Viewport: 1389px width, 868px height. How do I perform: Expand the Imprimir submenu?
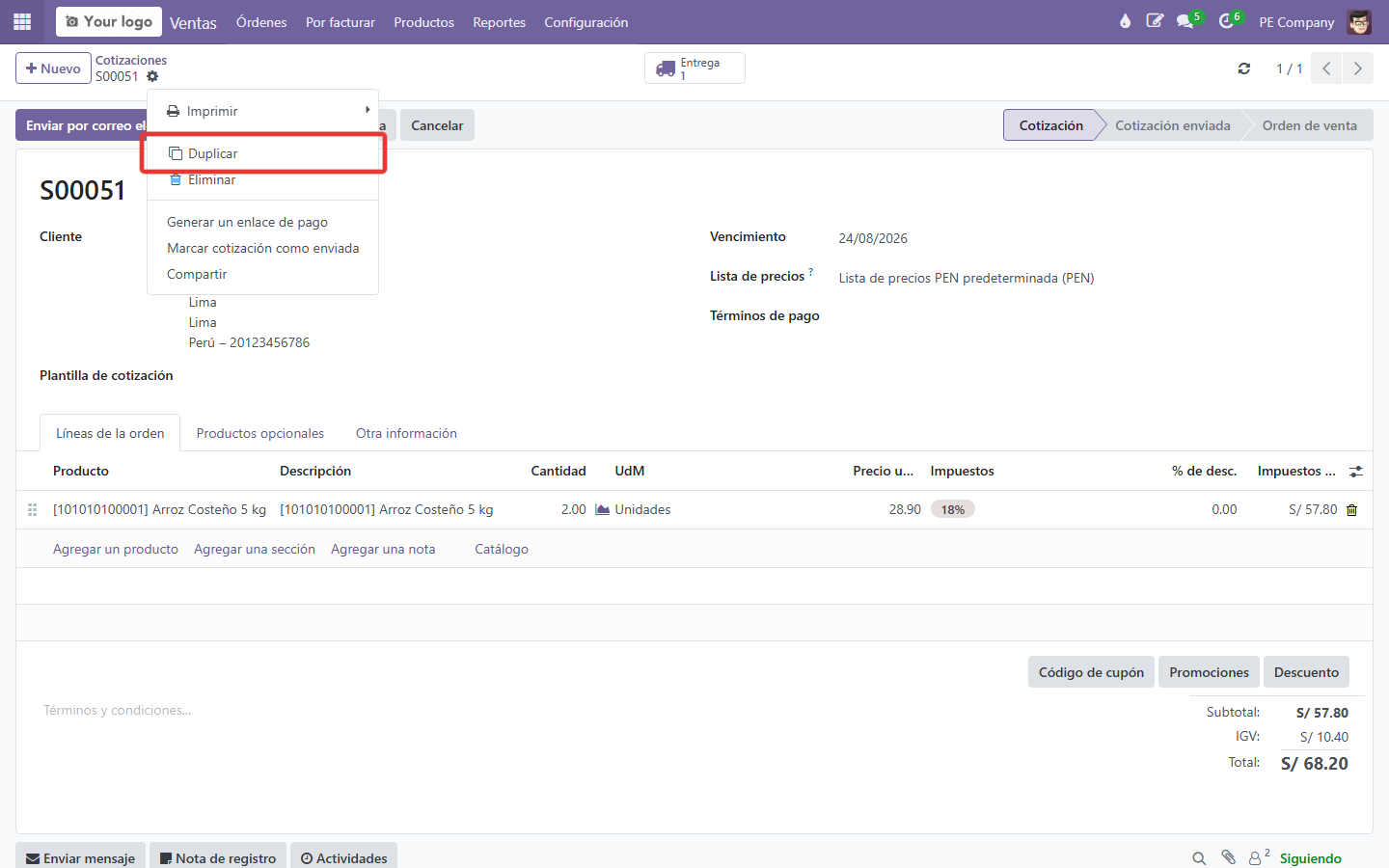[262, 111]
